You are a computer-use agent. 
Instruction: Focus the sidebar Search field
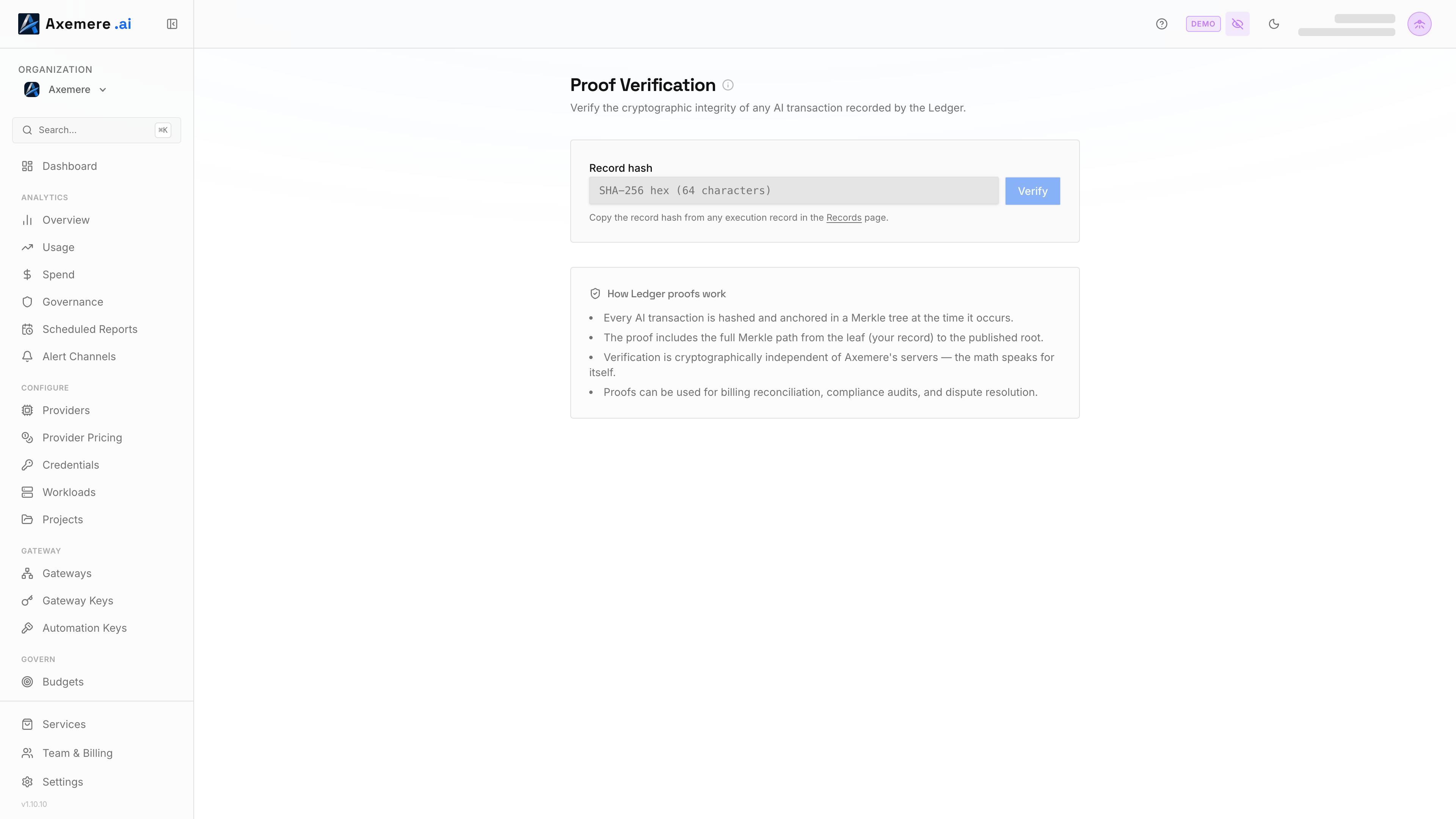97,130
